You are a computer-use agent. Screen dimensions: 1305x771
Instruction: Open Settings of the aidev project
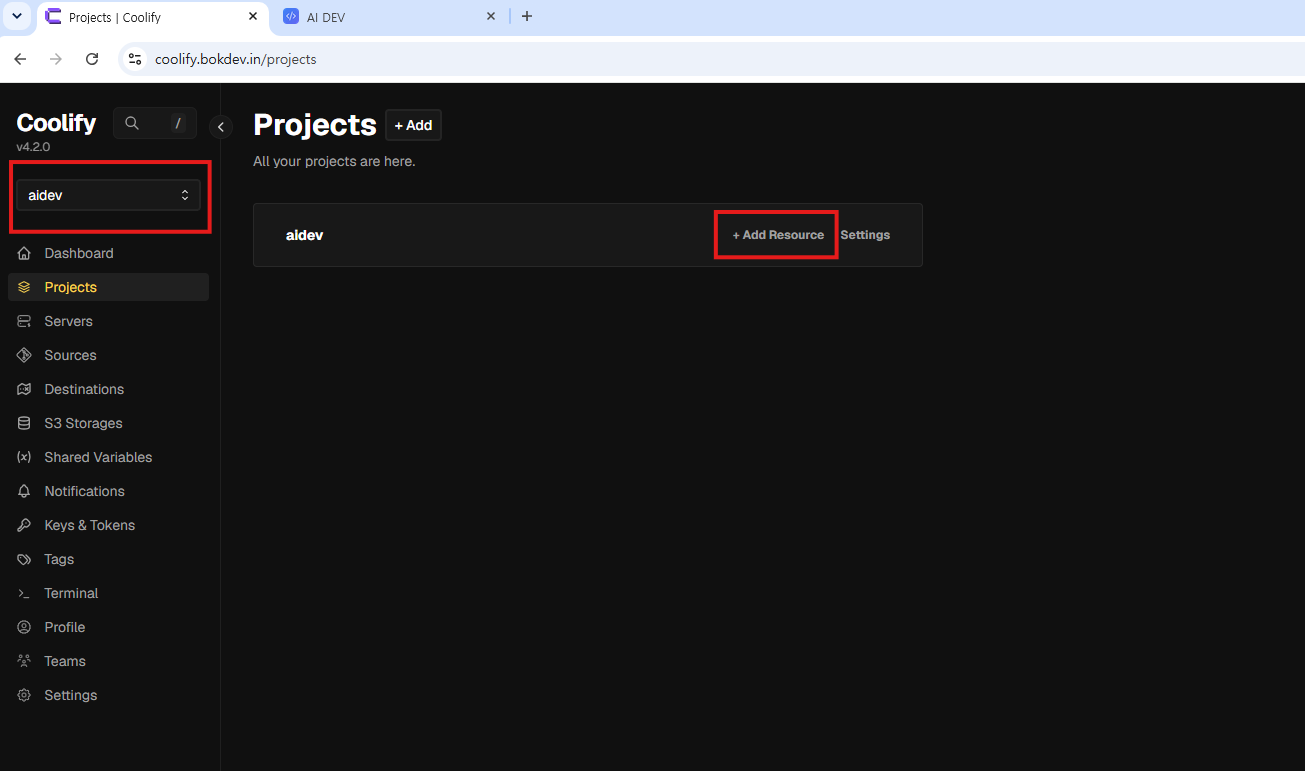[x=865, y=235]
